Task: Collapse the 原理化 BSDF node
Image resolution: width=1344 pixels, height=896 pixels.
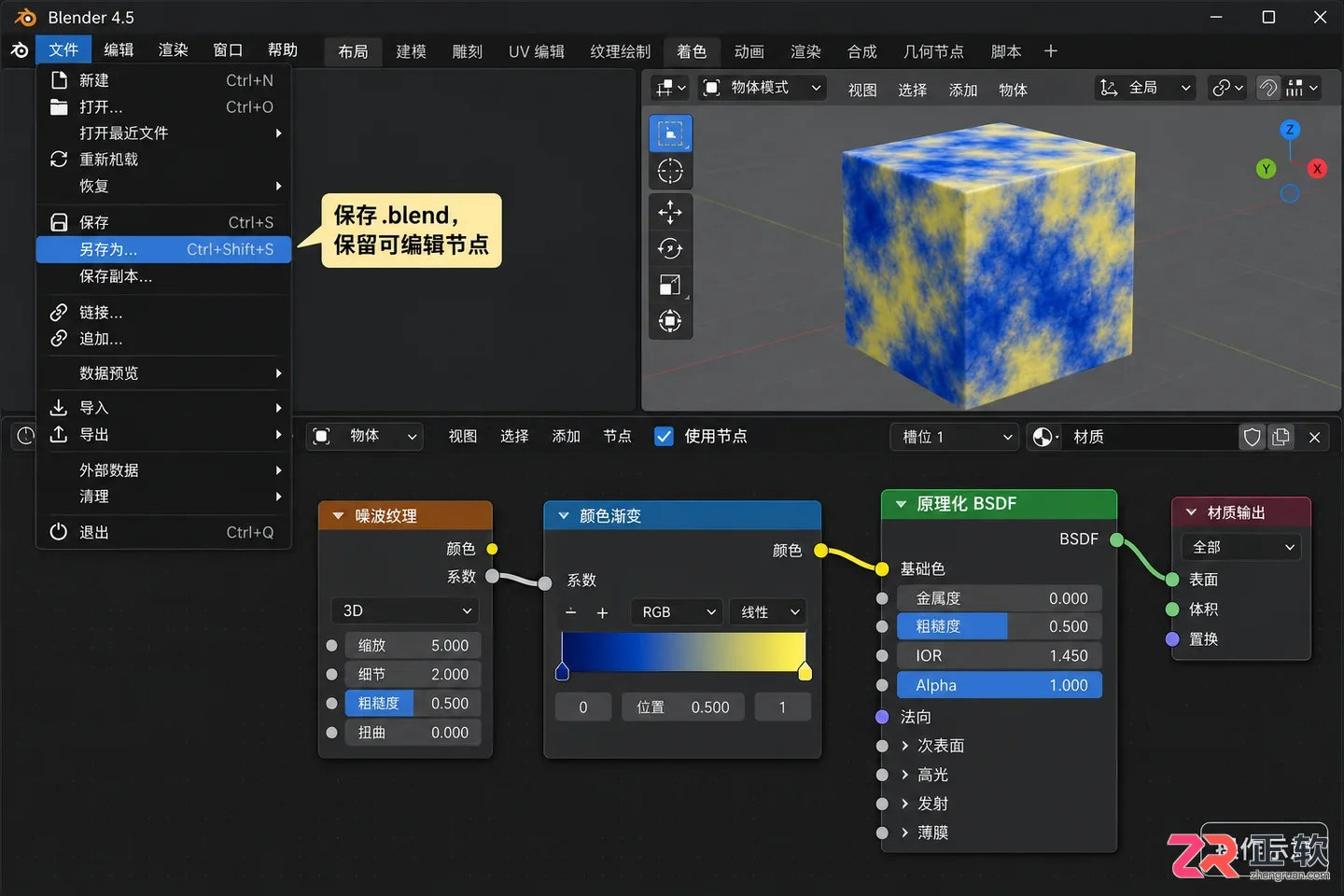Action: tap(901, 504)
